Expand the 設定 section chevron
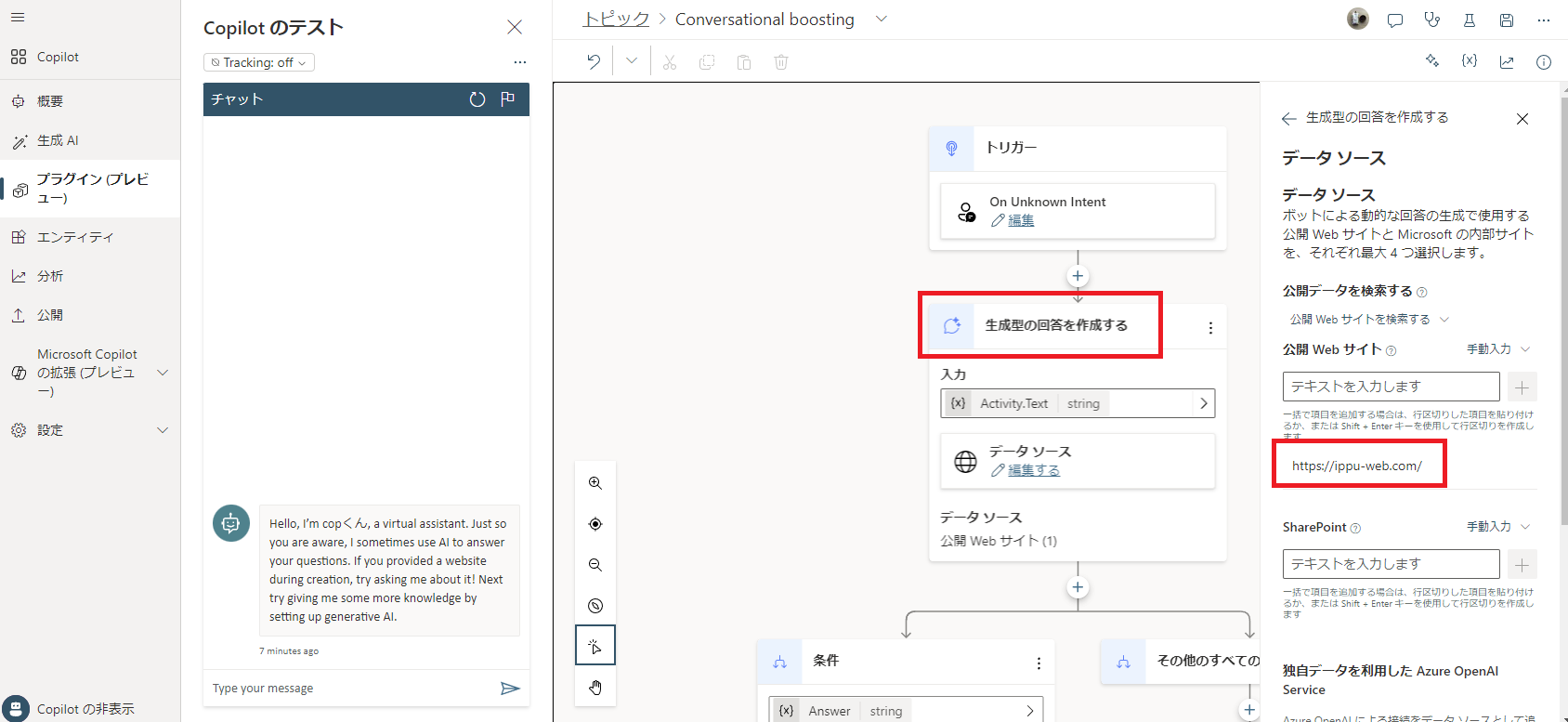This screenshot has width=1568, height=722. [163, 430]
